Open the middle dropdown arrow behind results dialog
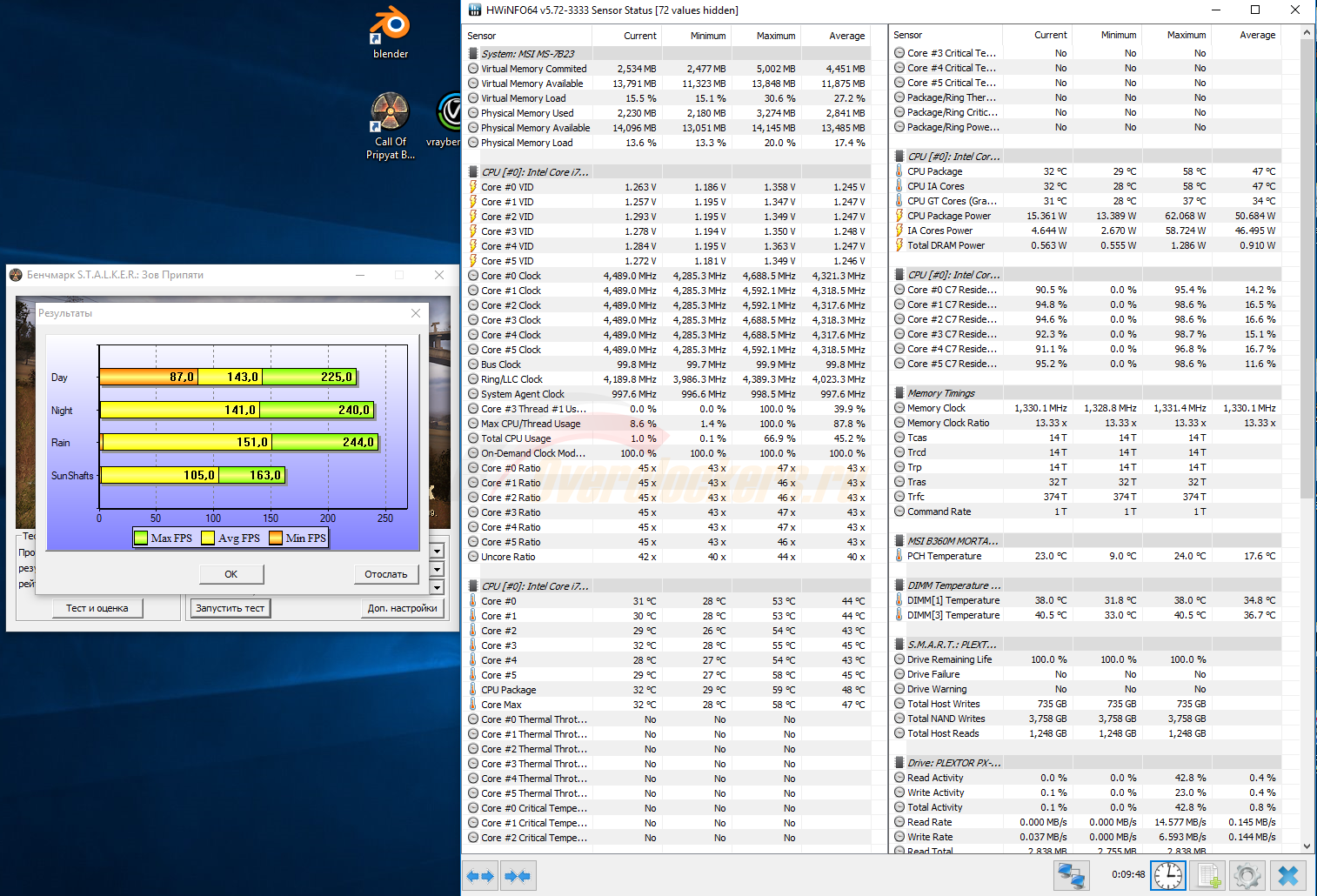Viewport: 1317px width, 896px height. [438, 569]
